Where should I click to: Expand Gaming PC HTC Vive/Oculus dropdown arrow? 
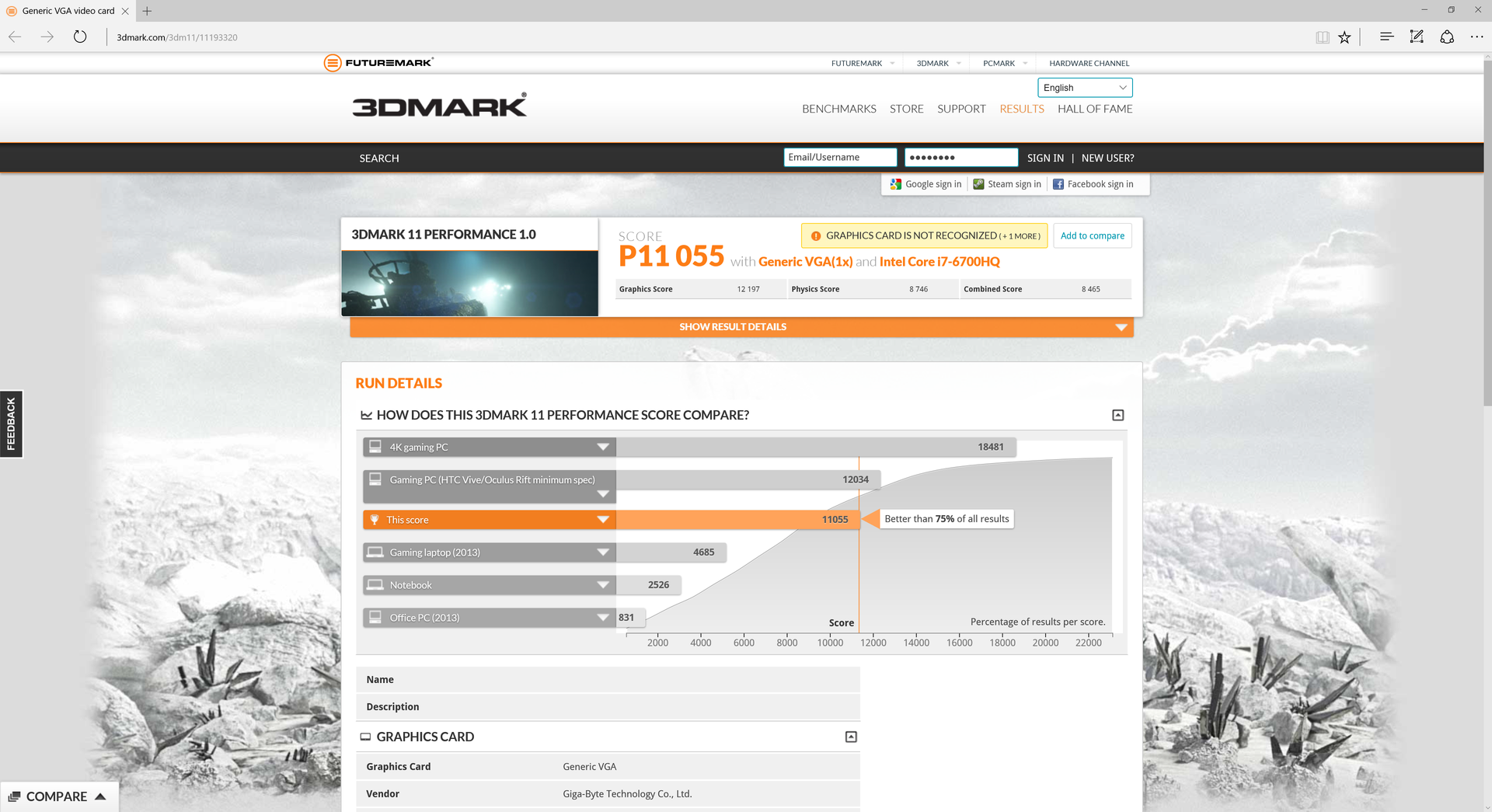(603, 494)
